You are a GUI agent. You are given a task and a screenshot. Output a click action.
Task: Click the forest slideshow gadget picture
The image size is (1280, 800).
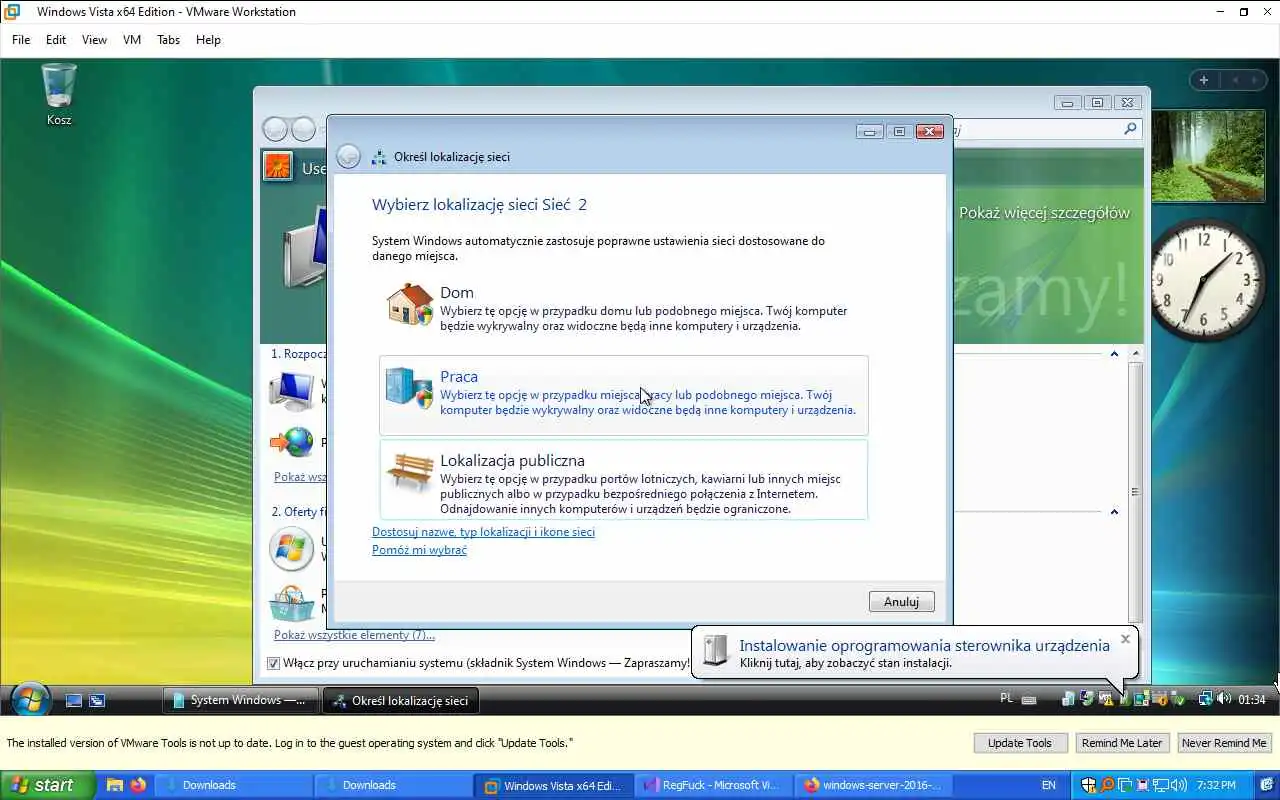1208,156
